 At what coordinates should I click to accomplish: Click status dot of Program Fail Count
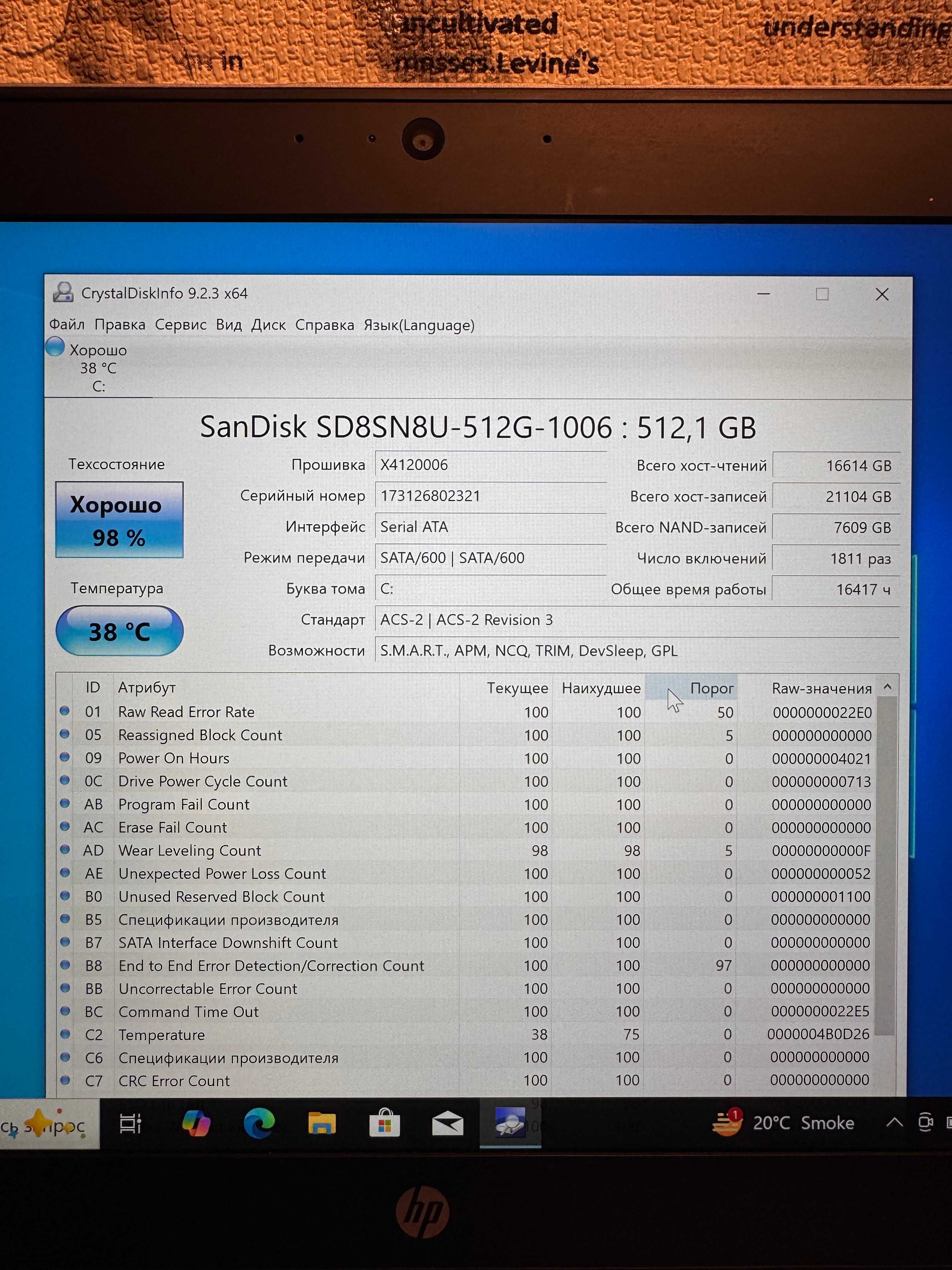[65, 803]
